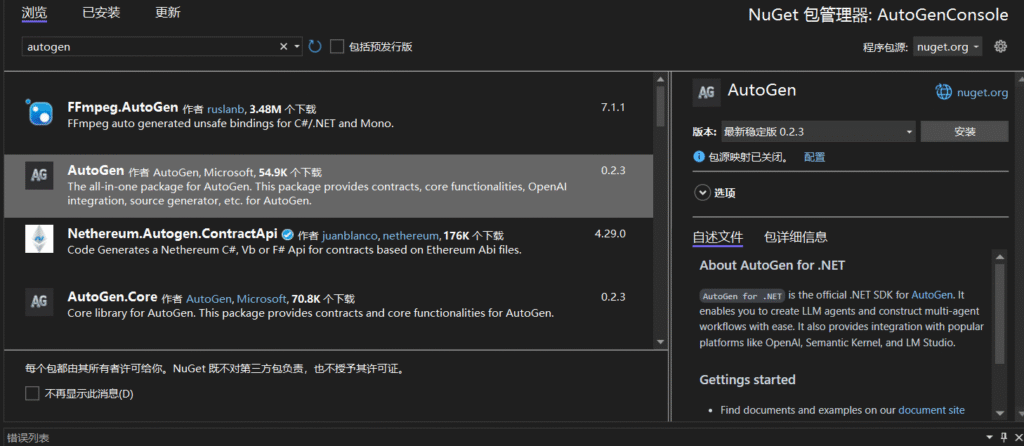This screenshot has width=1024, height=446.
Task: Click the Nethereum package logo icon
Action: point(39,239)
